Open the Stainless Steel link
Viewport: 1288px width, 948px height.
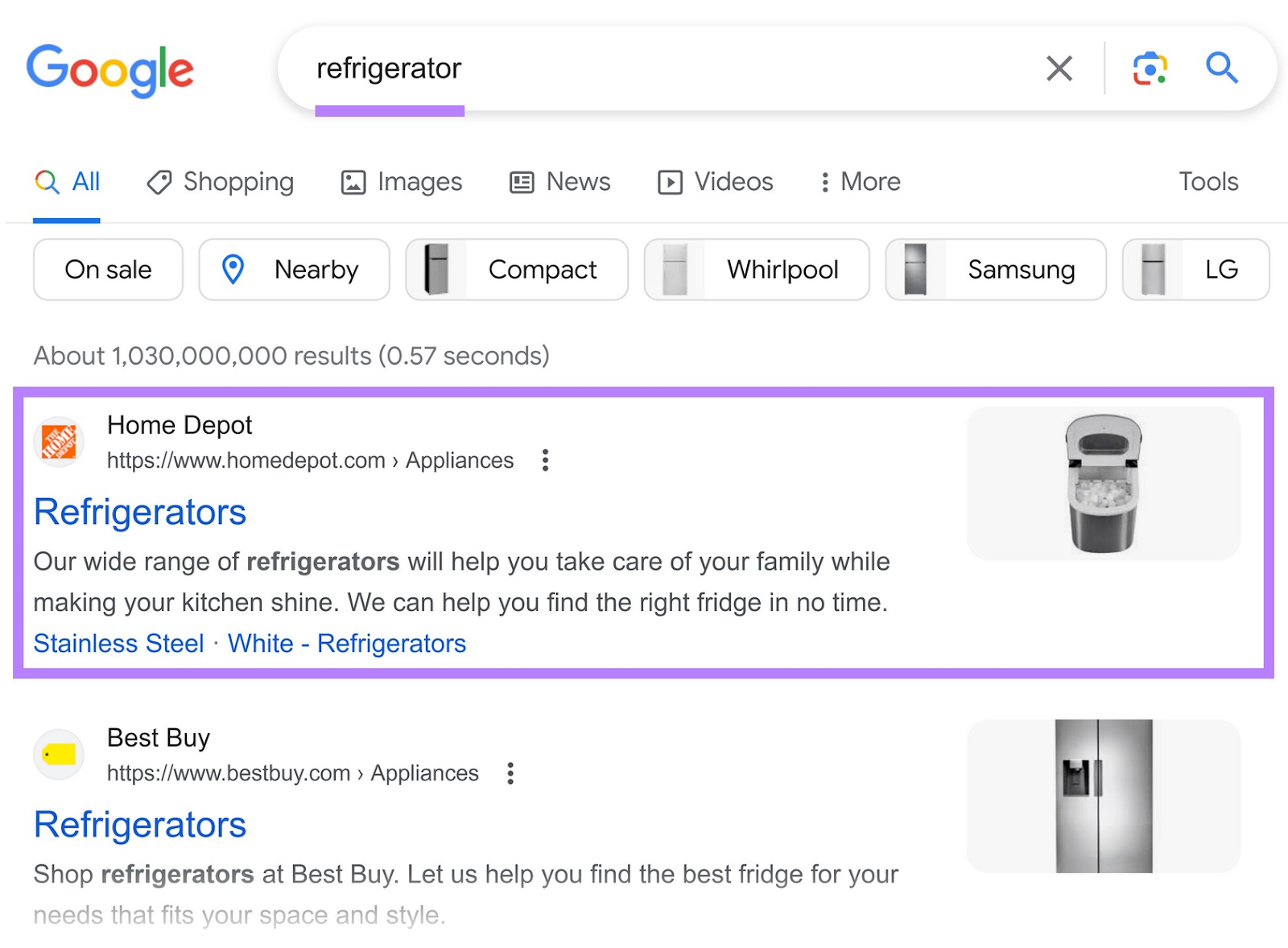[x=118, y=643]
